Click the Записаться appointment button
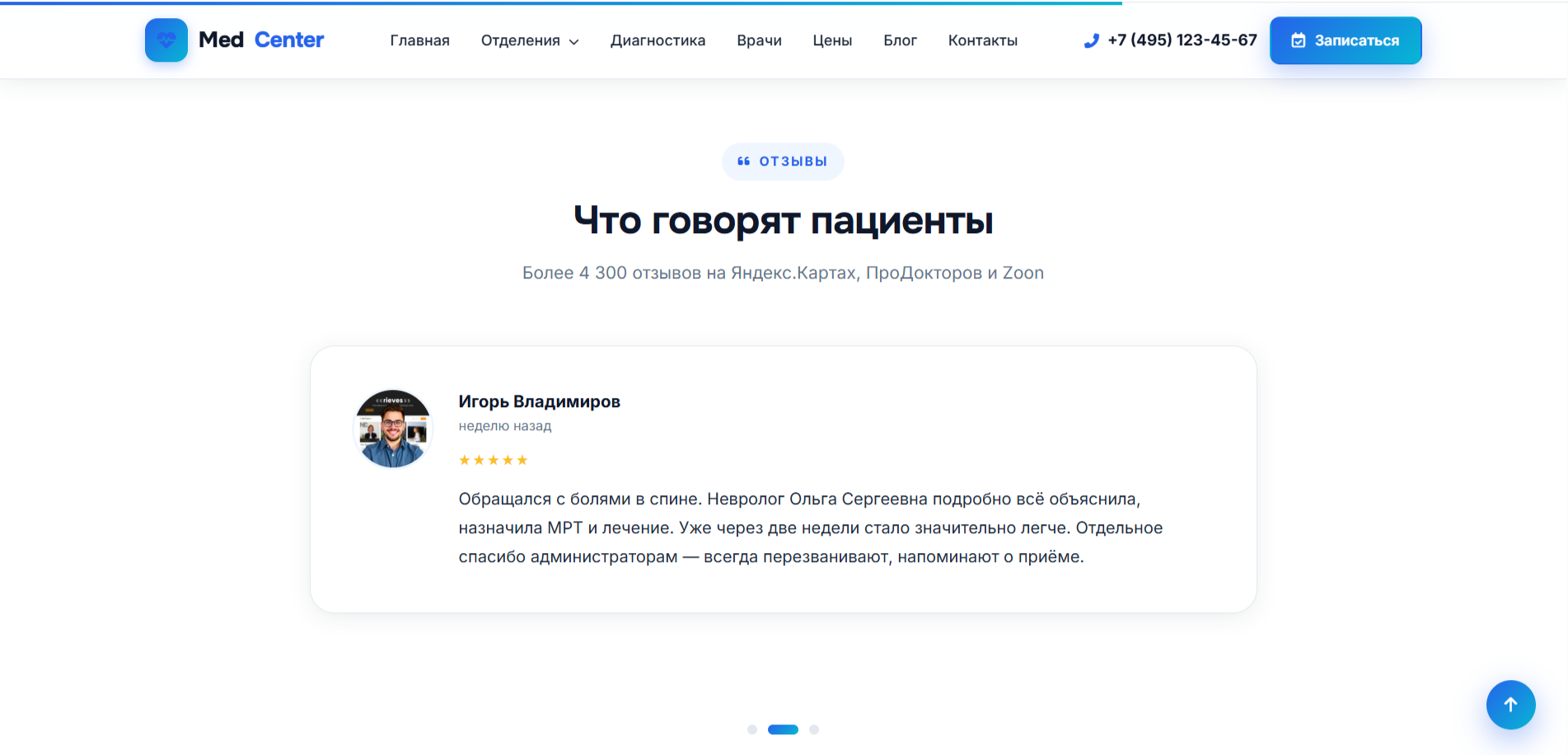This screenshot has height=755, width=1568. [x=1346, y=40]
